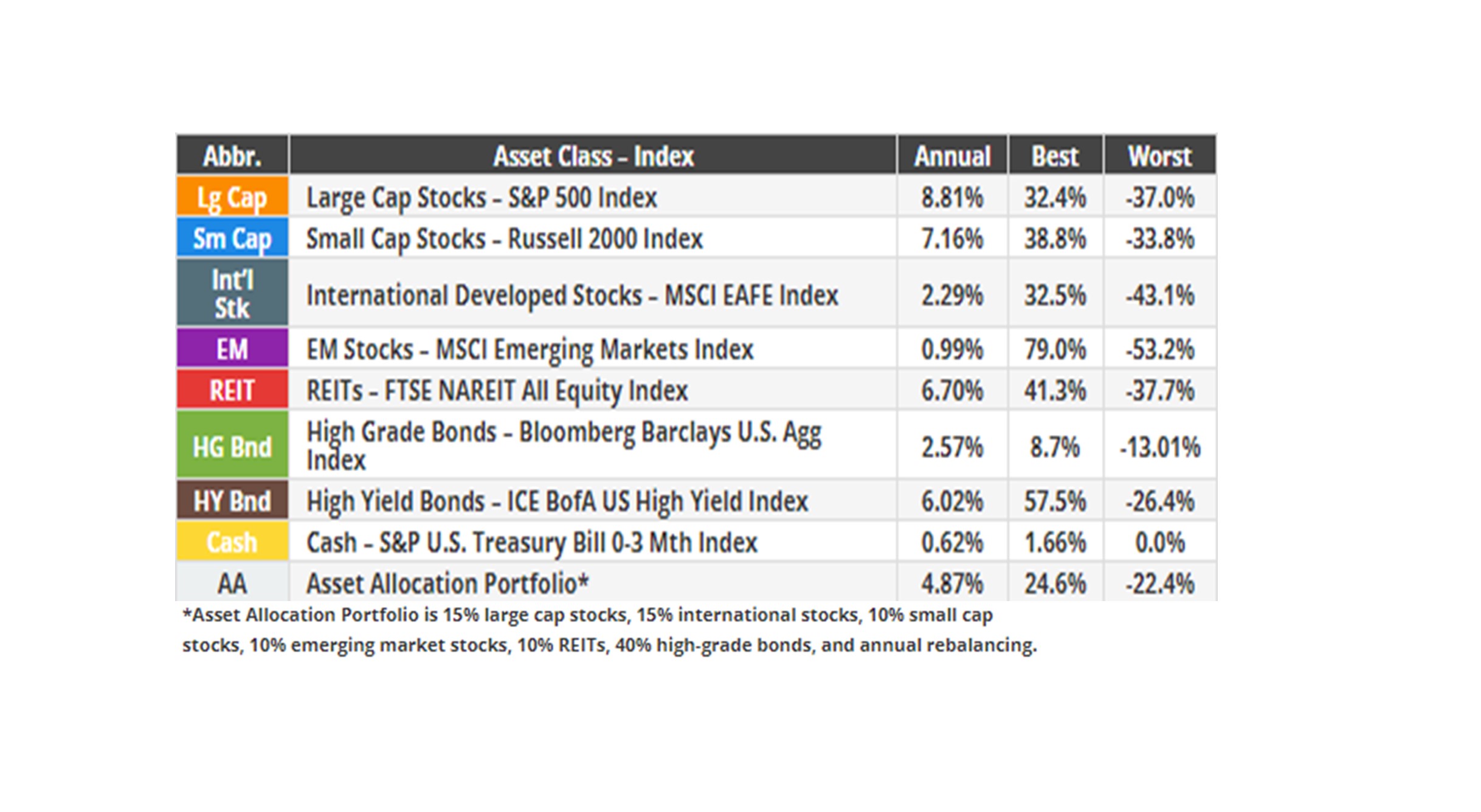The height and width of the screenshot is (812, 1481).
Task: Select the Asset Class – Index column header
Action: click(593, 156)
